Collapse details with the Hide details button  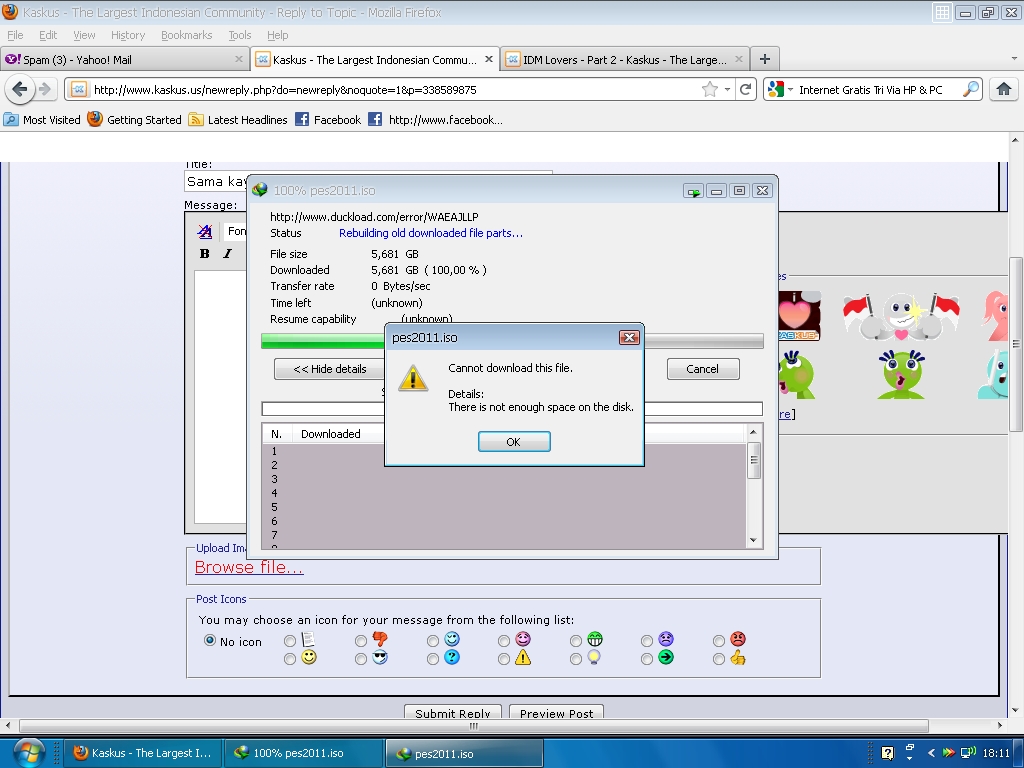click(x=330, y=369)
